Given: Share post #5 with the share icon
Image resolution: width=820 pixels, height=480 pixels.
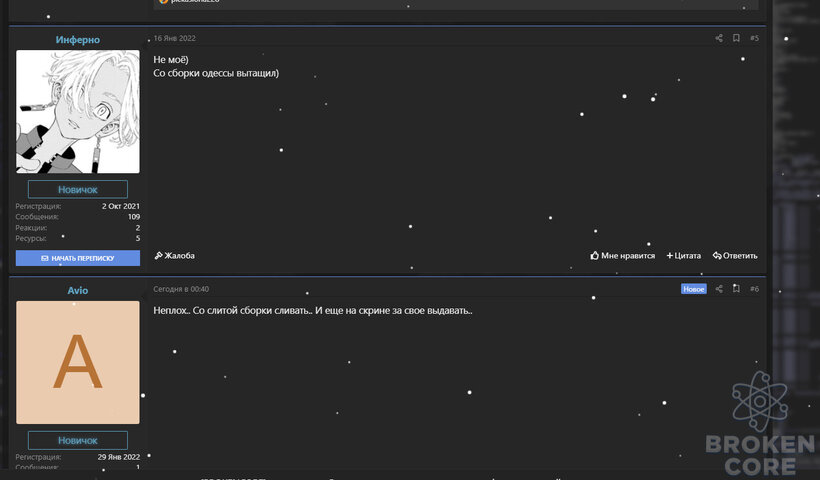Looking at the screenshot, I should pyautogui.click(x=719, y=38).
